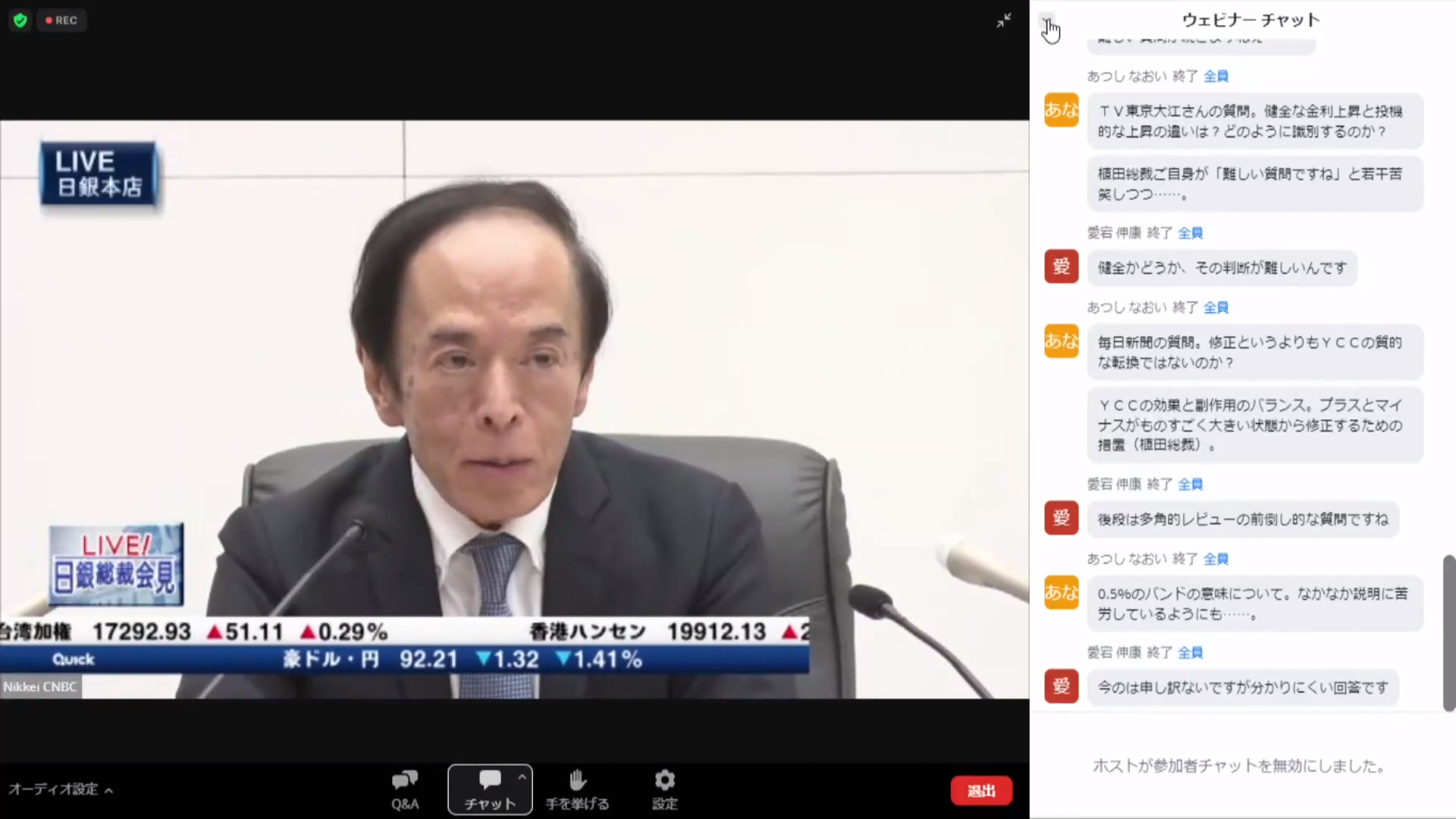Expand chat options caret next to チャット
Viewport: 1456px width, 819px height.
522,777
